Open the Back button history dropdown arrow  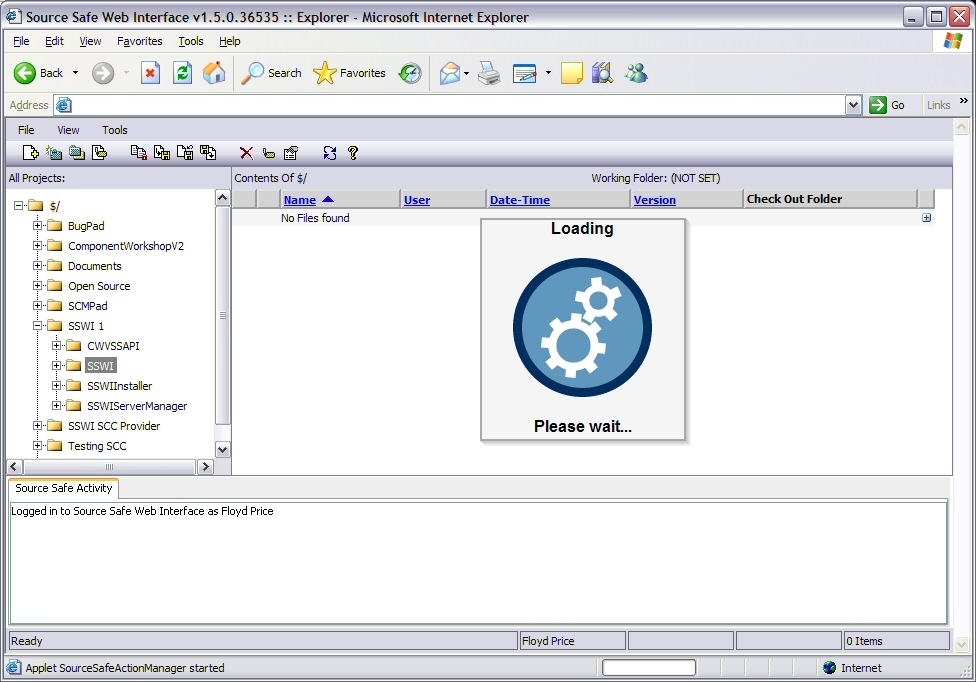(x=75, y=73)
